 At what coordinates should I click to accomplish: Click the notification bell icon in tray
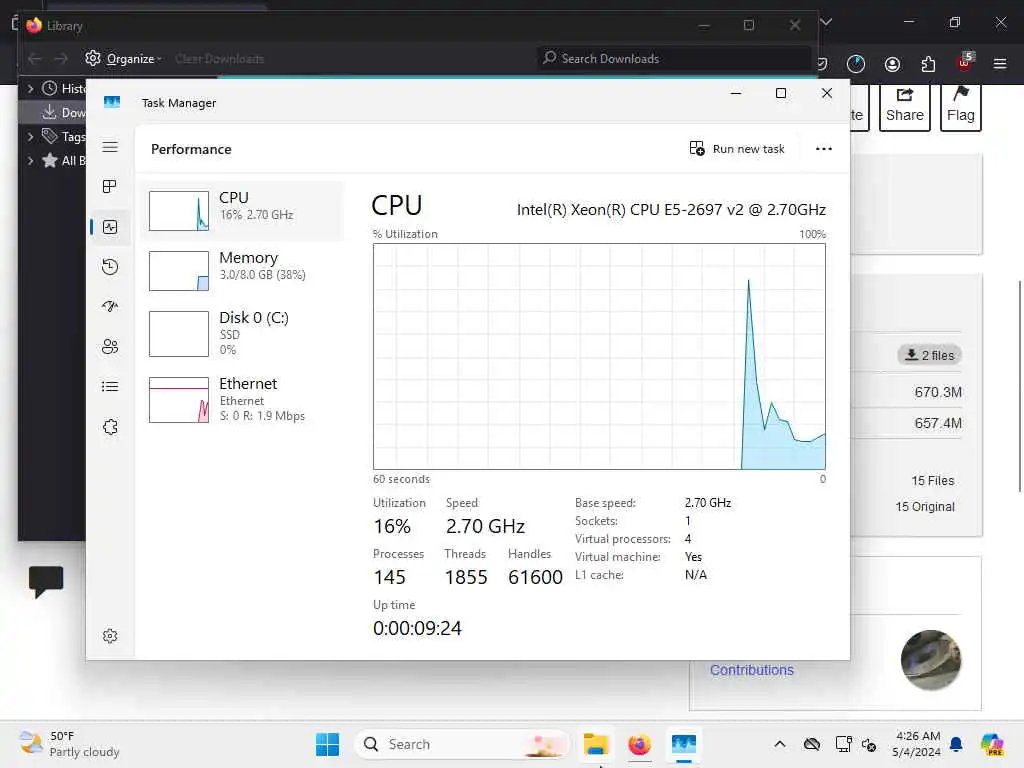click(x=956, y=744)
